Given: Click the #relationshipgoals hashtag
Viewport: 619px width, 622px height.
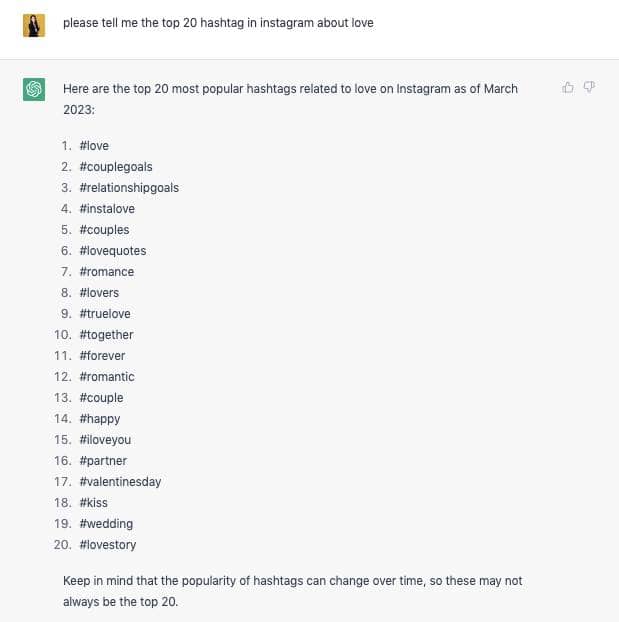Looking at the screenshot, I should pyautogui.click(x=129, y=188).
